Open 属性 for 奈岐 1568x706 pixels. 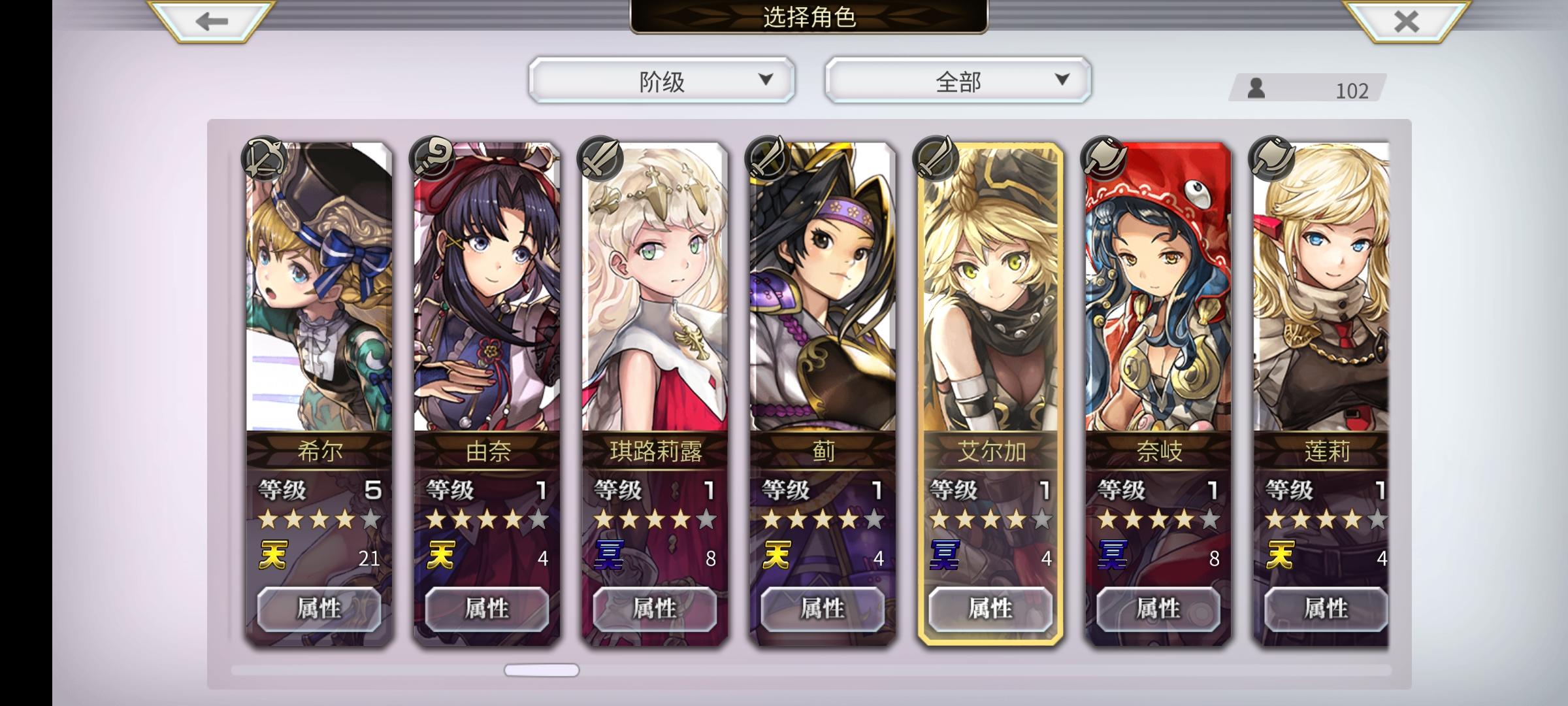[1158, 609]
